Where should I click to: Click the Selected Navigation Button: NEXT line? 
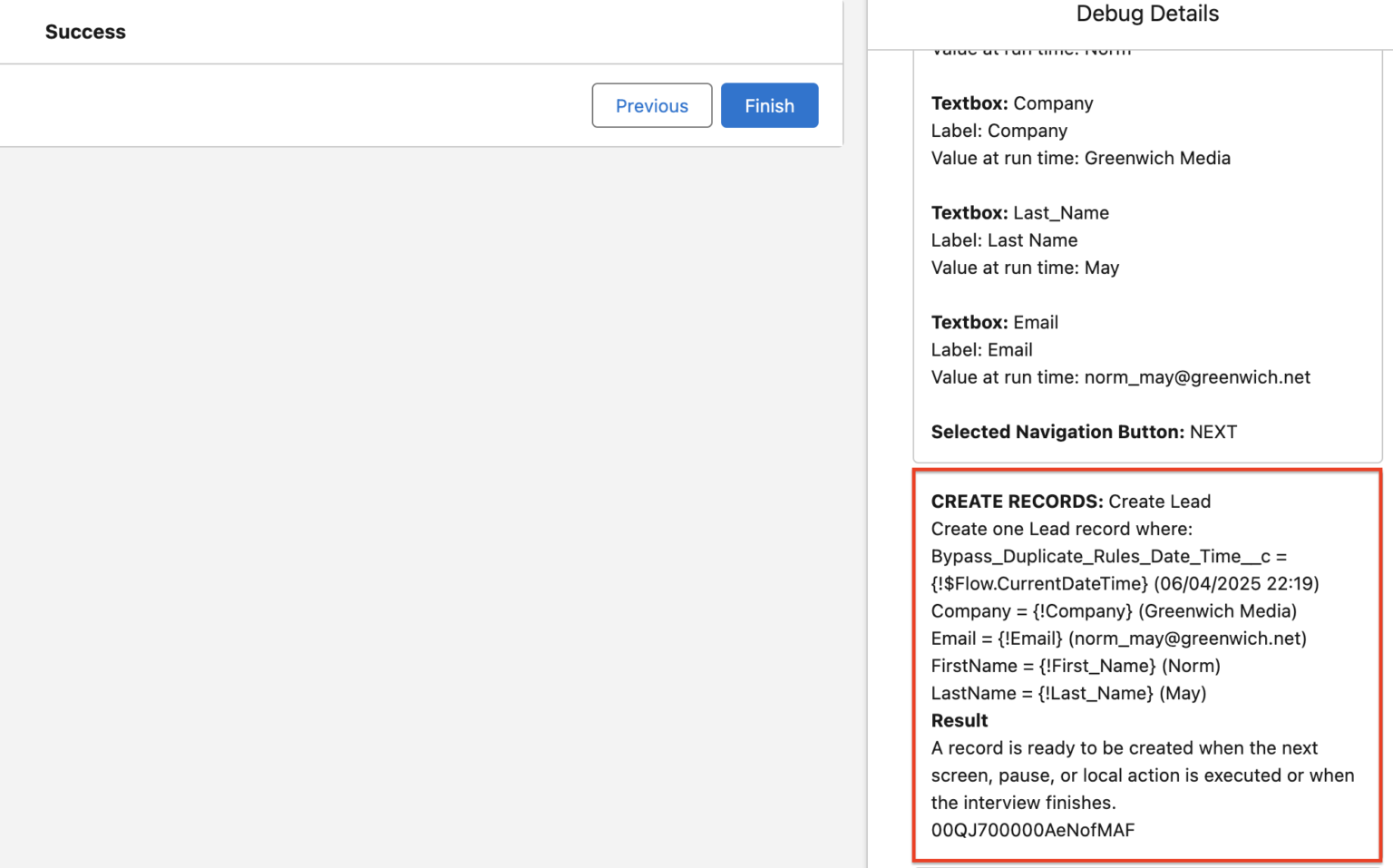(x=1083, y=433)
